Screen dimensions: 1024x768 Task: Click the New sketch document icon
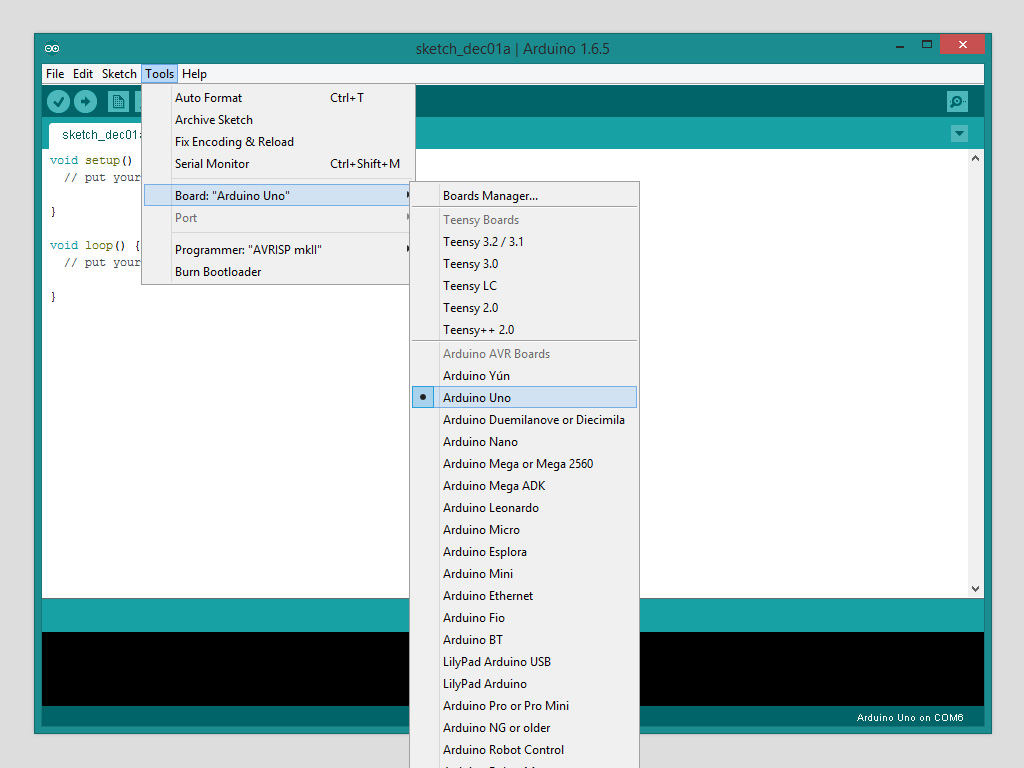tap(118, 101)
